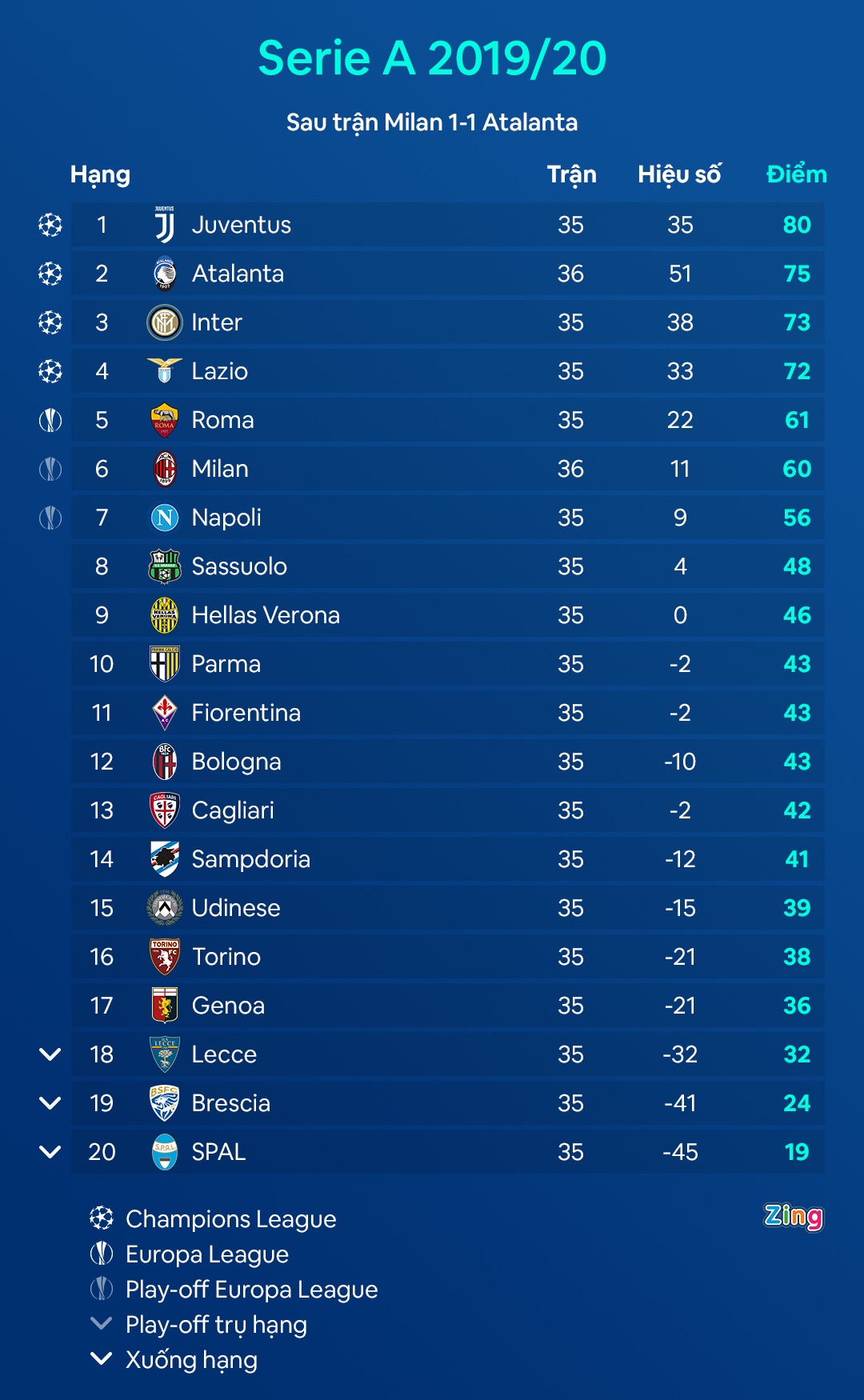864x1400 pixels.
Task: Click the Zing logo
Action: [793, 1217]
